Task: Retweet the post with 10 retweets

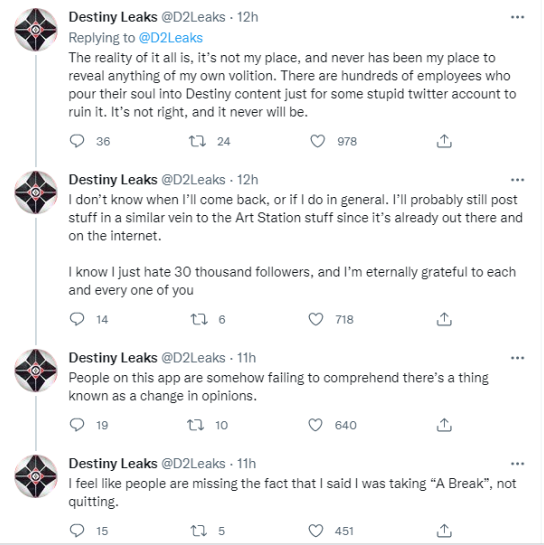Action: click(195, 425)
